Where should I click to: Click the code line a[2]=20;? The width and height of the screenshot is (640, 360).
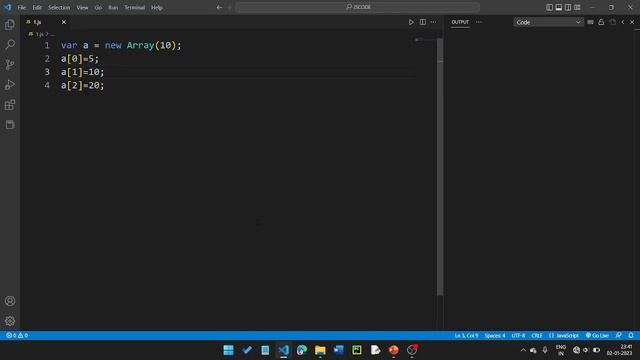point(82,85)
